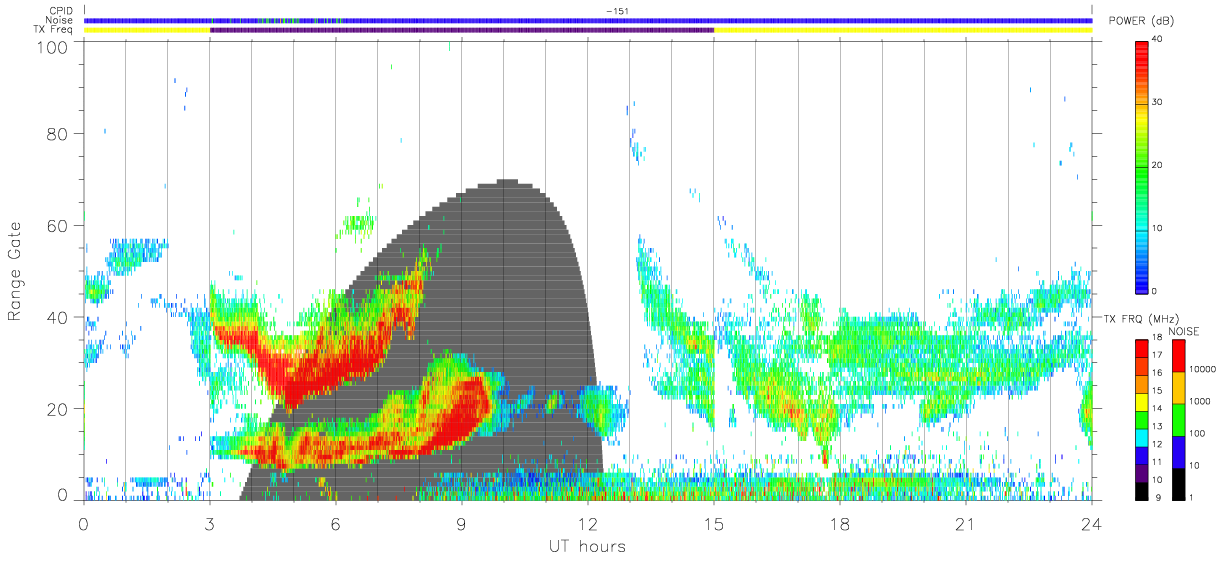
Task: Click the 11 tick on the TX FRQ scale
Action: (1159, 462)
